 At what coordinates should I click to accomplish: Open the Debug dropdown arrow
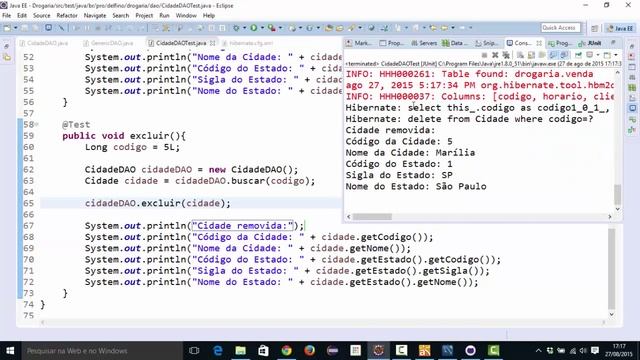click(244, 28)
